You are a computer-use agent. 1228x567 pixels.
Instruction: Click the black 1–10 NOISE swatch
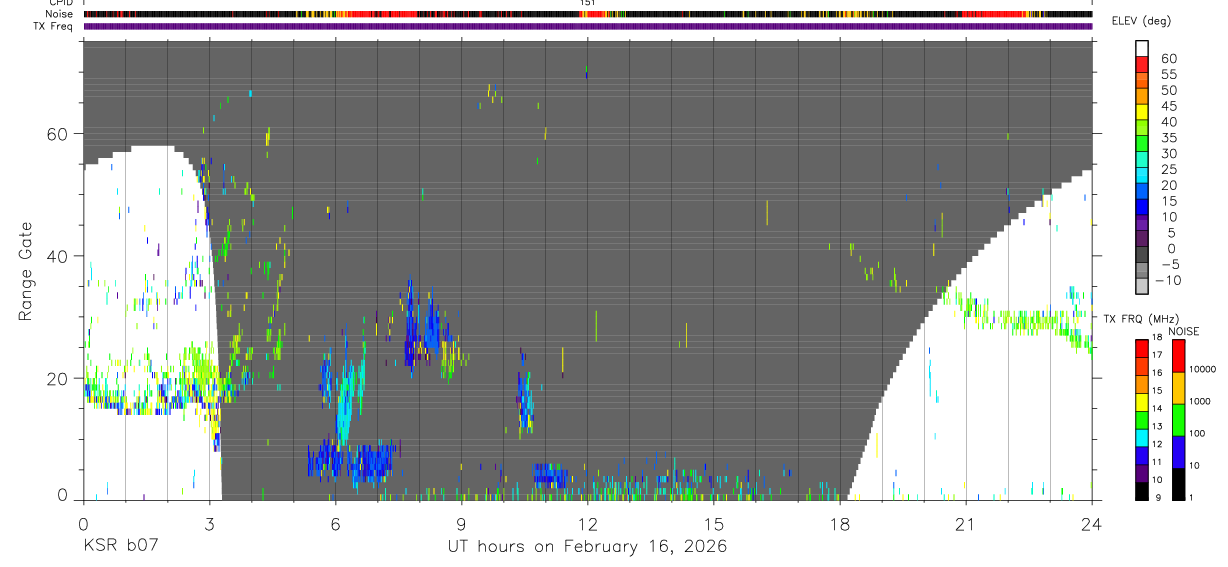coord(1178,482)
